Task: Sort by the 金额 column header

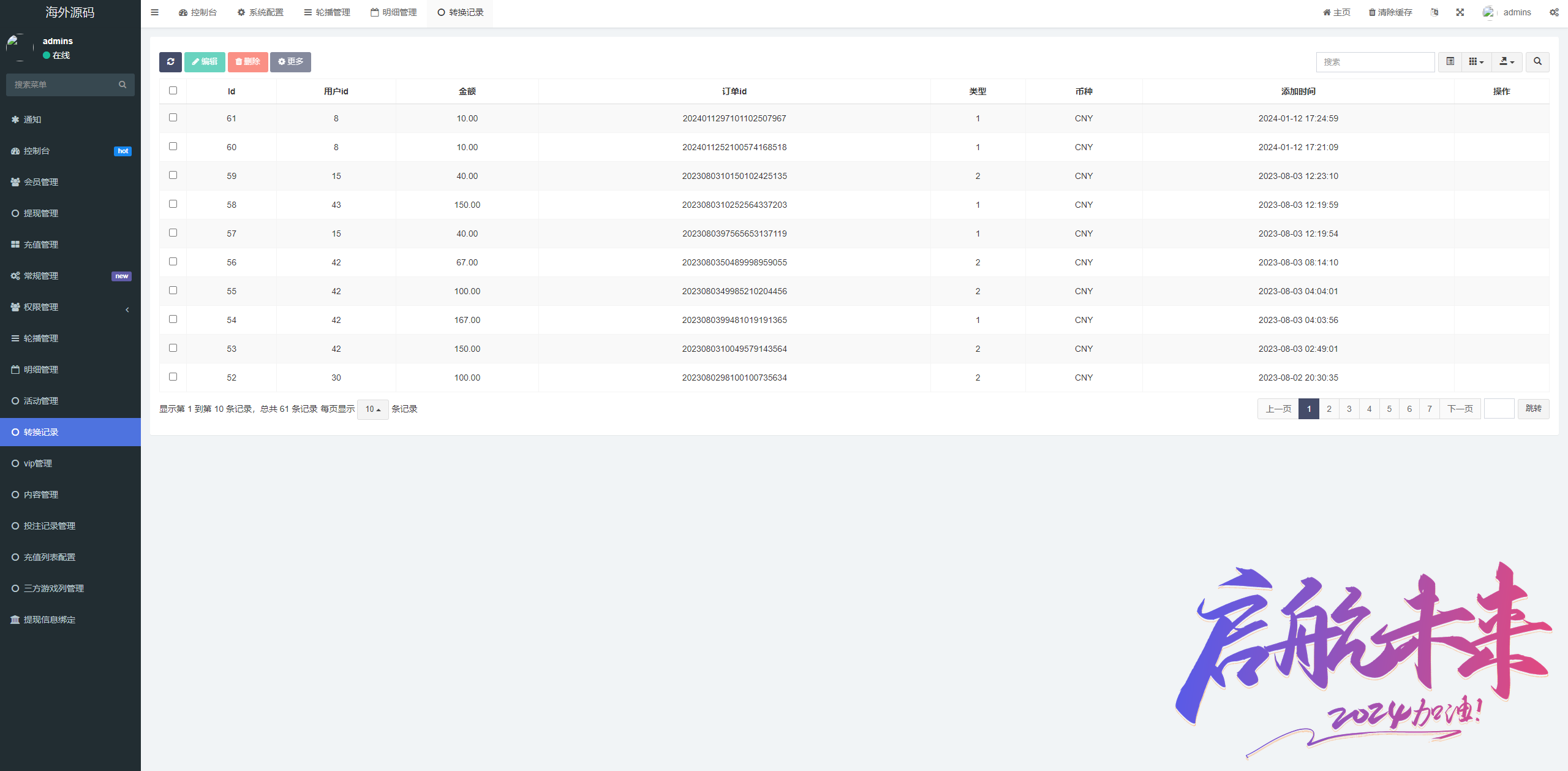Action: 467,91
